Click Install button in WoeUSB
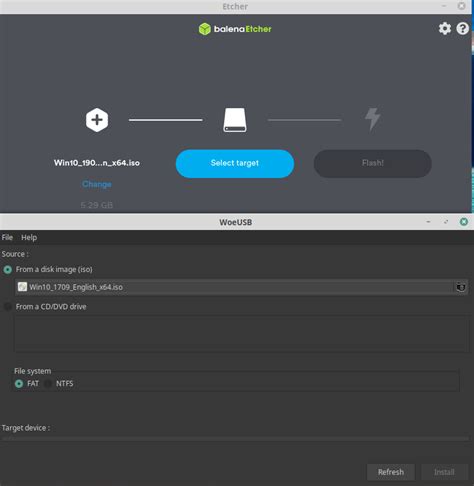 click(x=444, y=472)
